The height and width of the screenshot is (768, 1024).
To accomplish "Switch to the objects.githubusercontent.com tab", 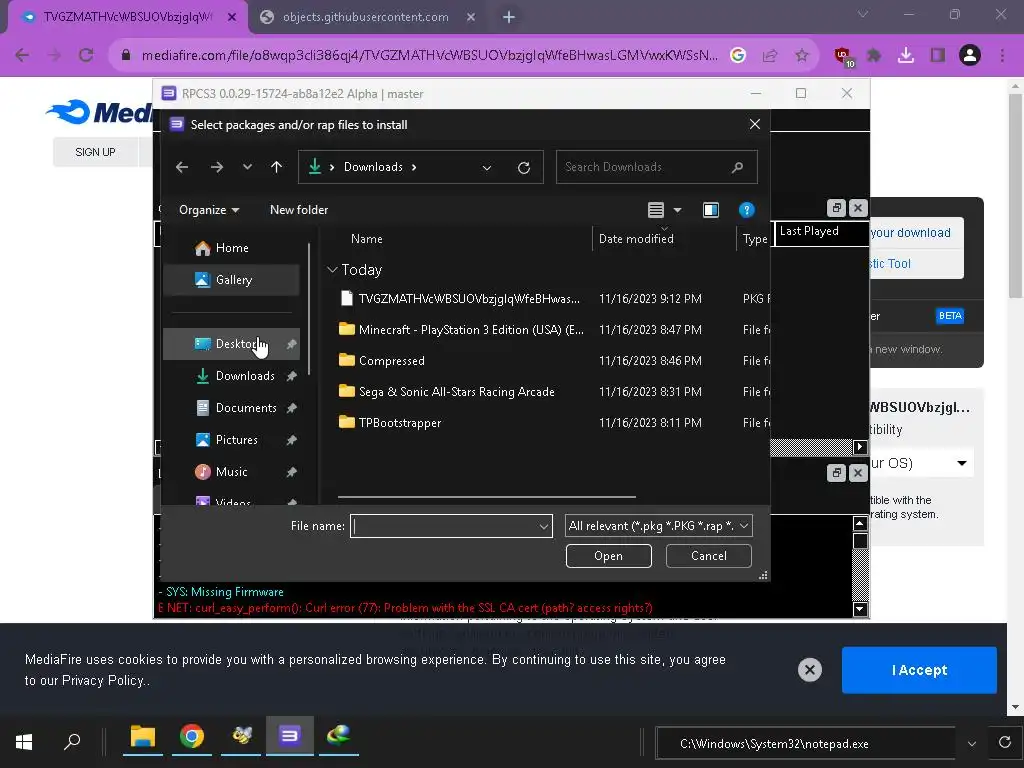I will pyautogui.click(x=367, y=17).
